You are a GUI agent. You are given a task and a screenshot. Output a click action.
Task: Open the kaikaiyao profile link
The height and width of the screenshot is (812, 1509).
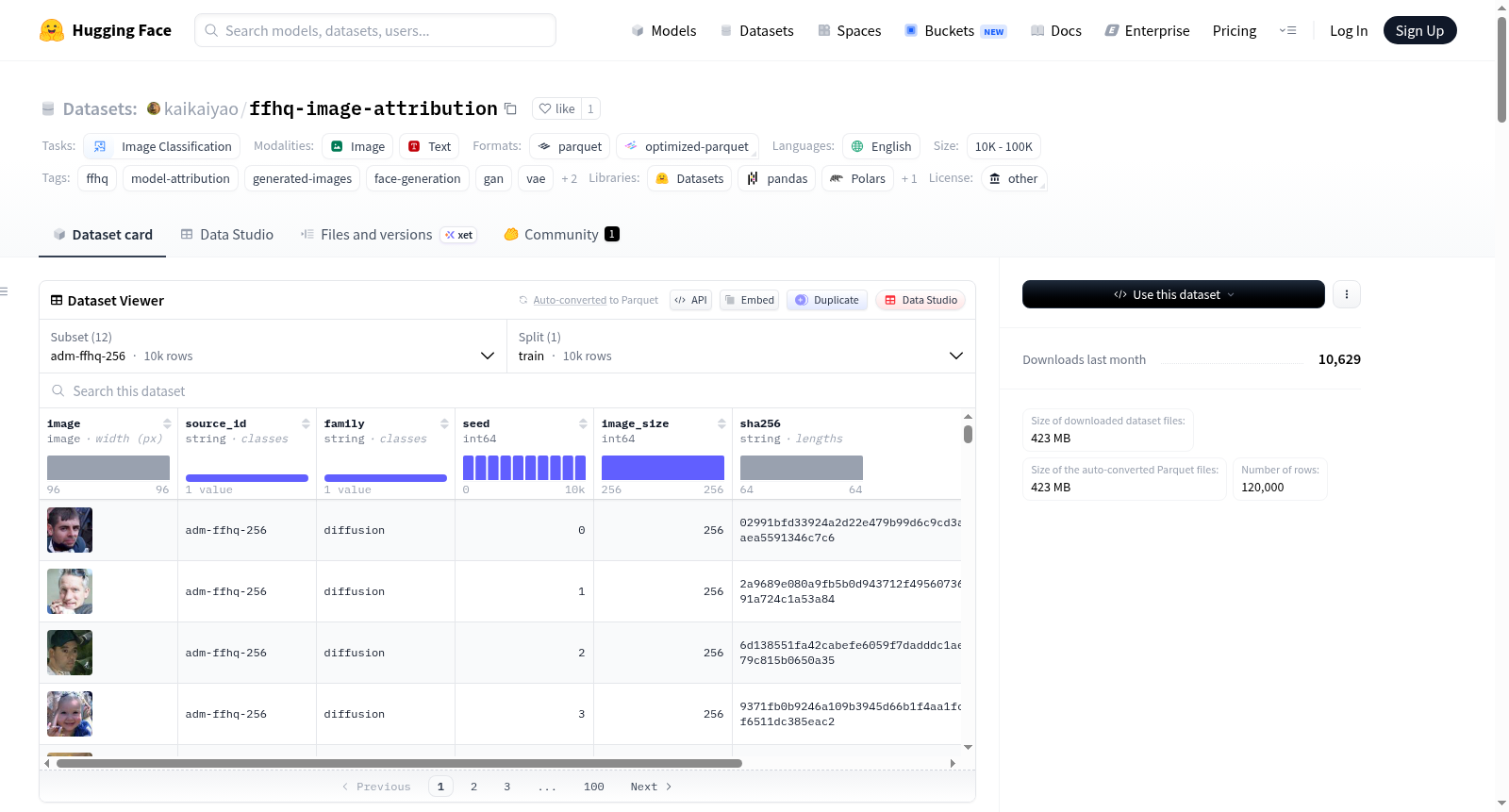pos(201,108)
